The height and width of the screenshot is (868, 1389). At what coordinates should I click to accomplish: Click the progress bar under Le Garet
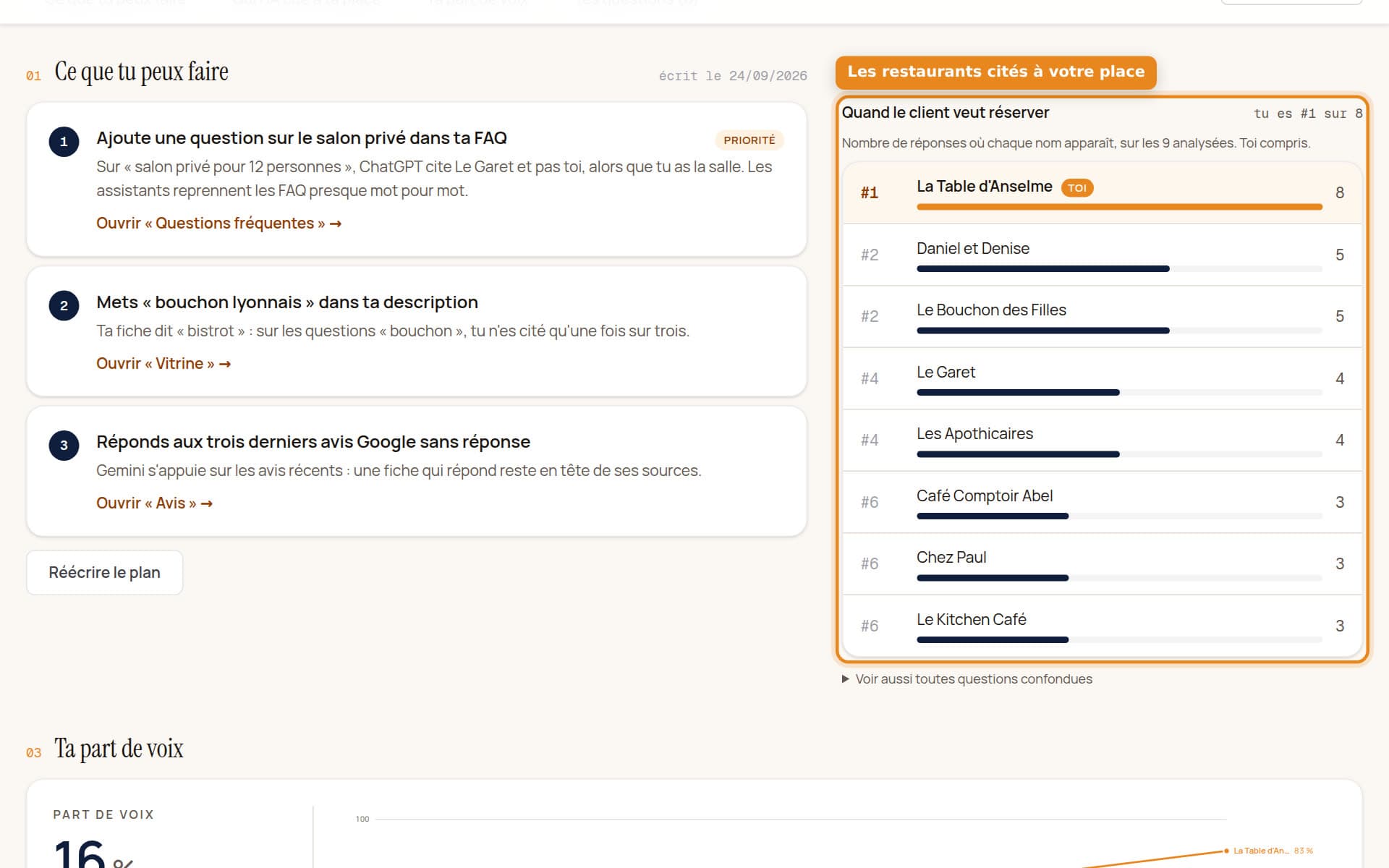[1119, 393]
